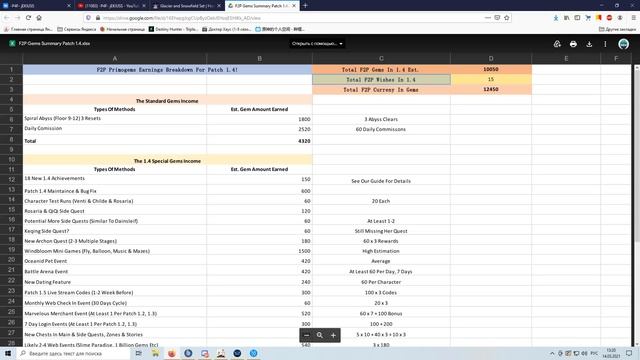Image resolution: width=640 pixels, height=360 pixels.
Task: Open Task View on the taskbar
Action: pyautogui.click(x=138, y=353)
